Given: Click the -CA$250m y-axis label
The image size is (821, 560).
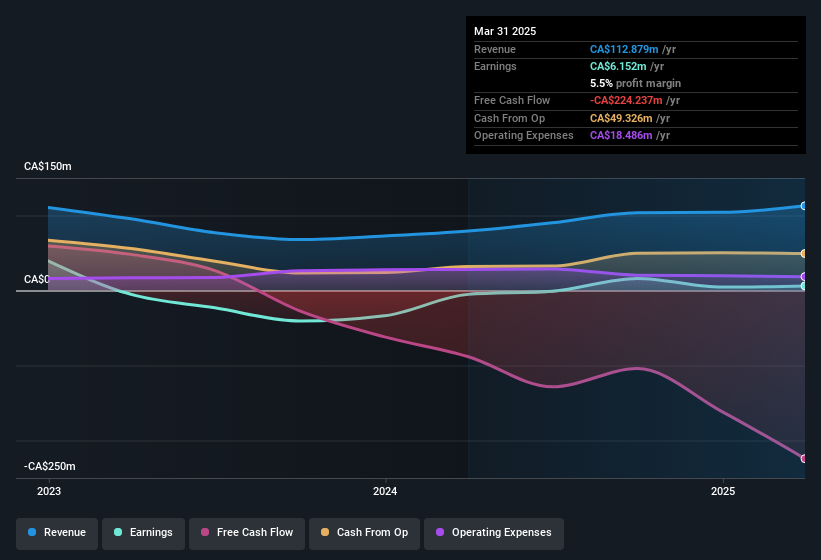Looking at the screenshot, I should point(50,466).
